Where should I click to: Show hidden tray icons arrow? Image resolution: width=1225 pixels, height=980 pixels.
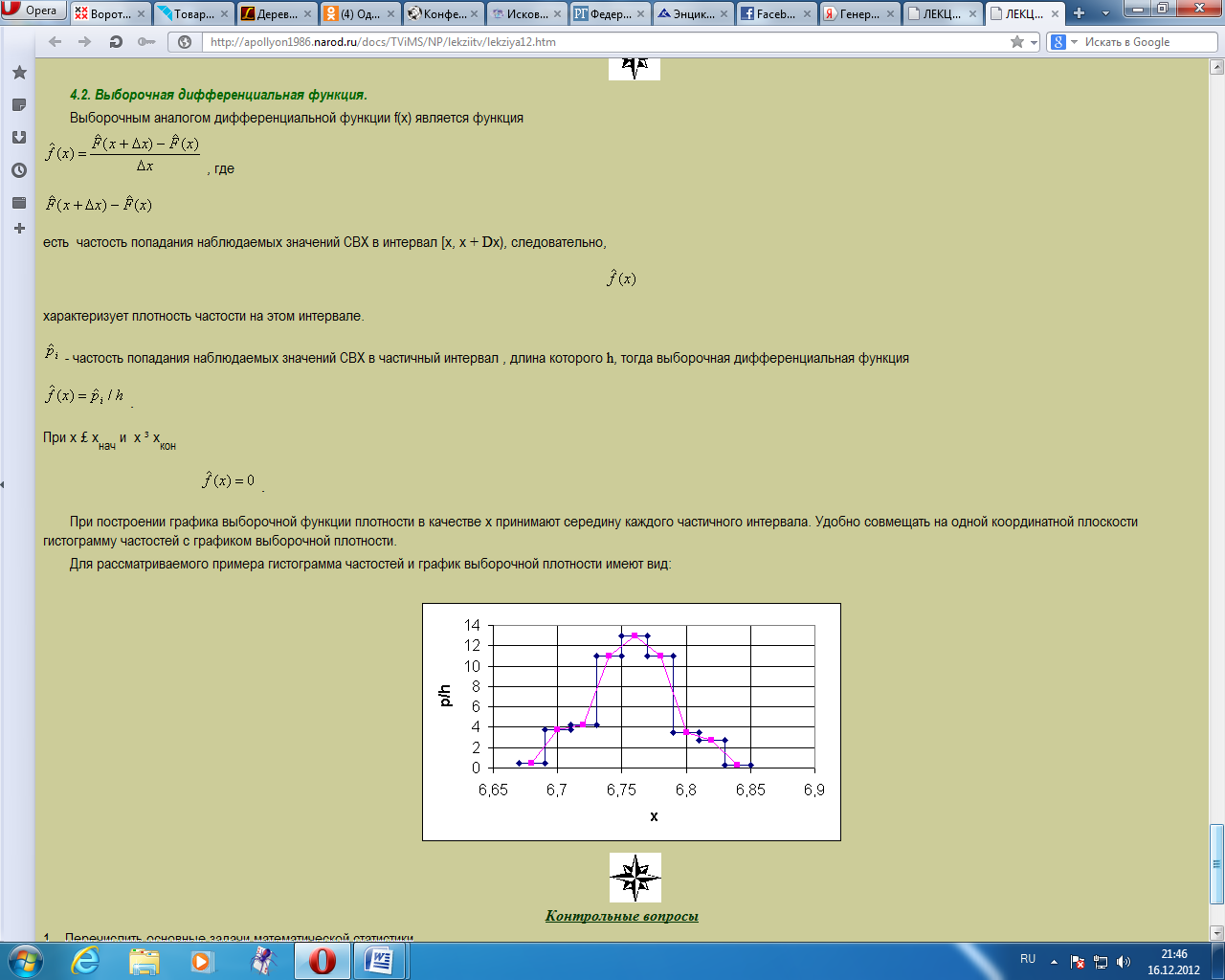[x=1054, y=961]
